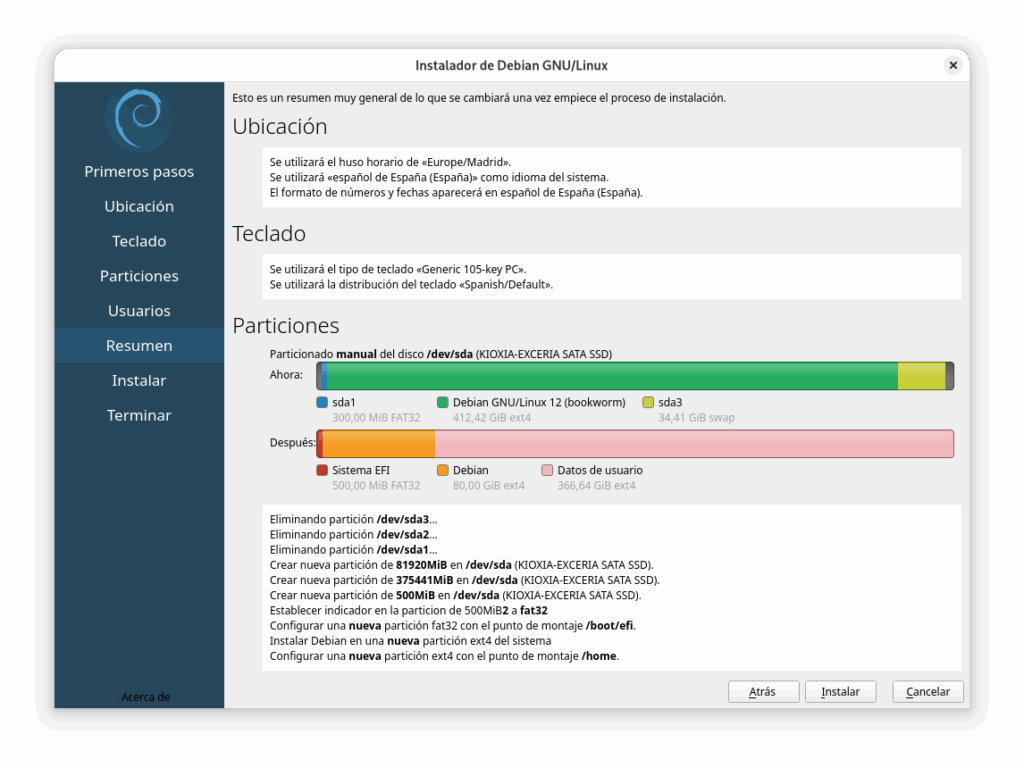Click the 'Generic 105-key PC' keyboard line
The width and height of the screenshot is (1024, 768).
[398, 269]
